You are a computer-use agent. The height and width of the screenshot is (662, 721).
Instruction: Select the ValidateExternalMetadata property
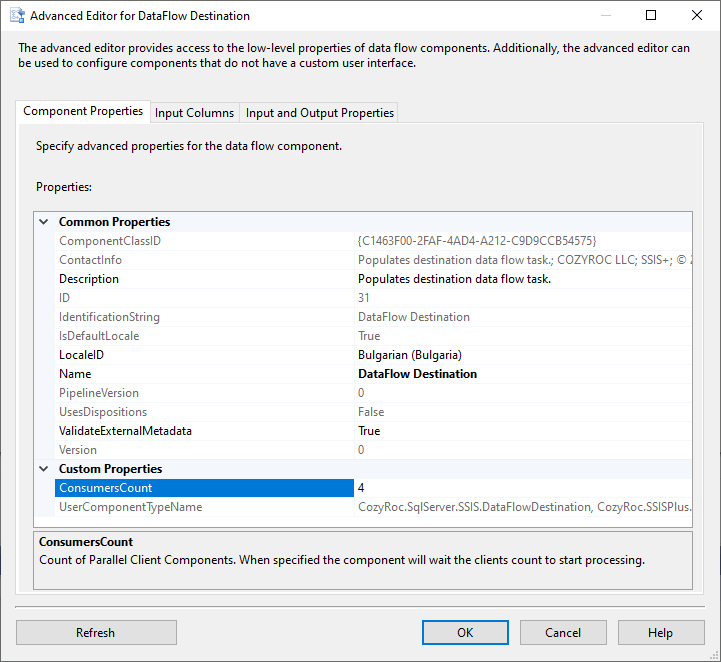[x=125, y=431]
